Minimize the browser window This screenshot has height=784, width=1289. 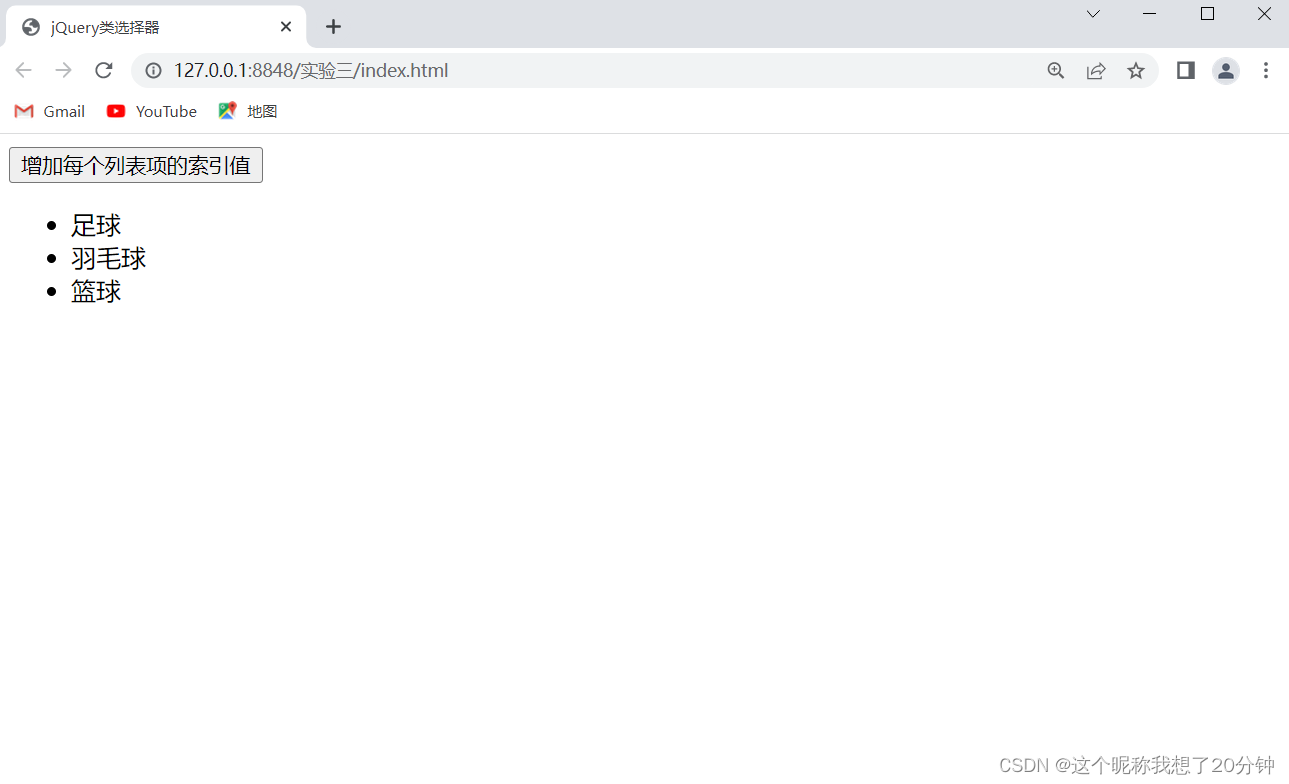[x=1150, y=14]
